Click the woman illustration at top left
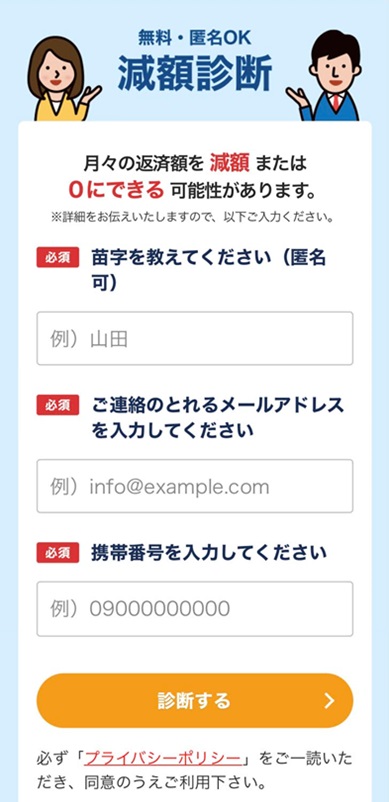Viewport: 389px width, 802px height. (63, 79)
